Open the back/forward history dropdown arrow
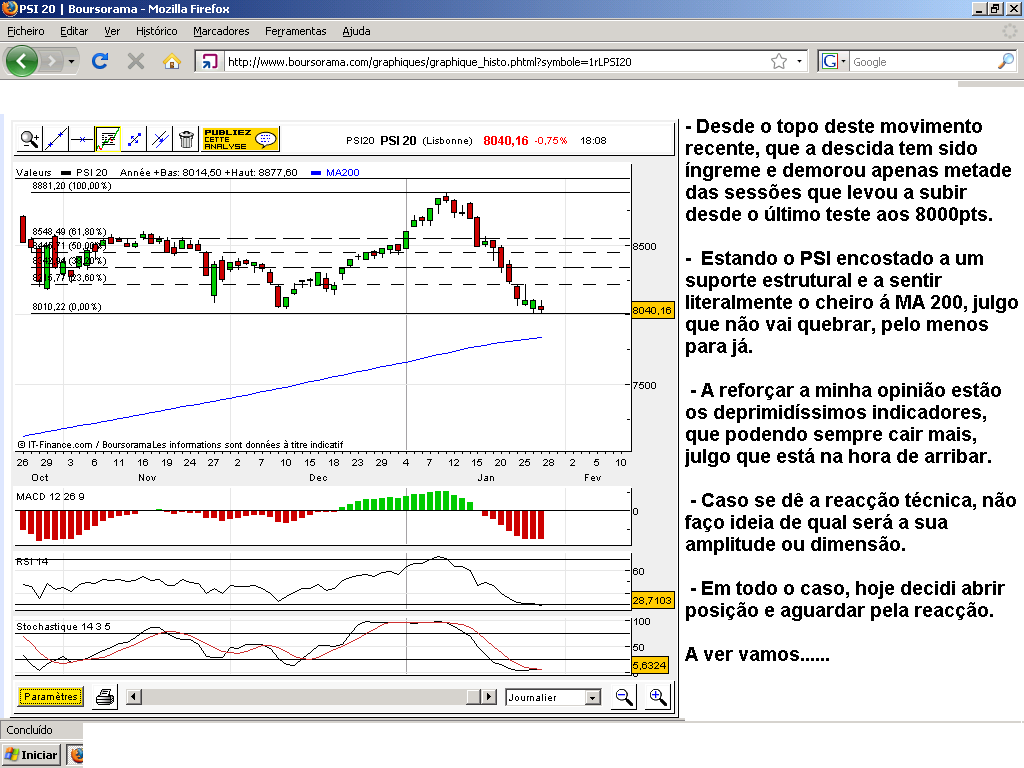The height and width of the screenshot is (768, 1024). tap(71, 61)
